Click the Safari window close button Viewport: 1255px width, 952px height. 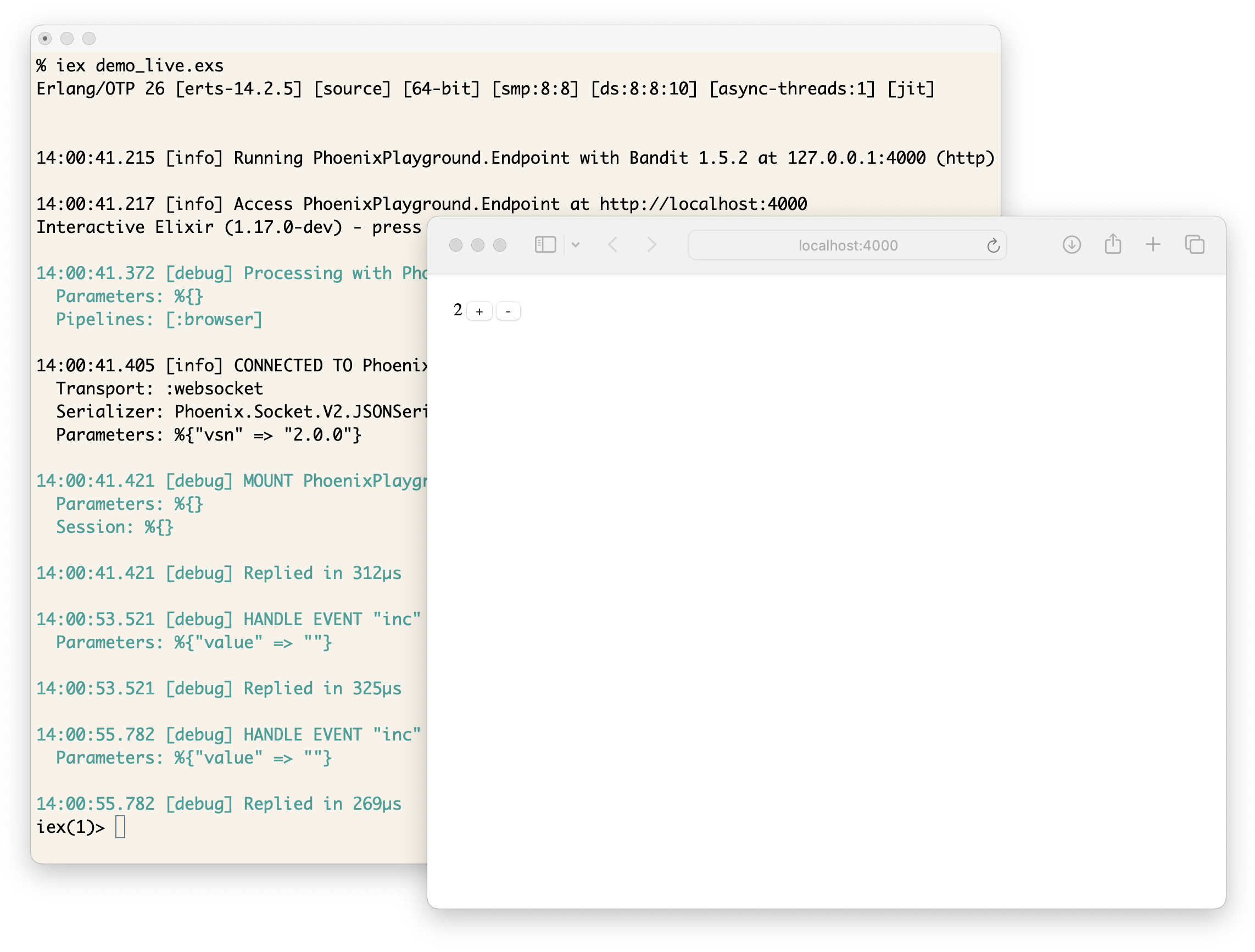(x=456, y=245)
